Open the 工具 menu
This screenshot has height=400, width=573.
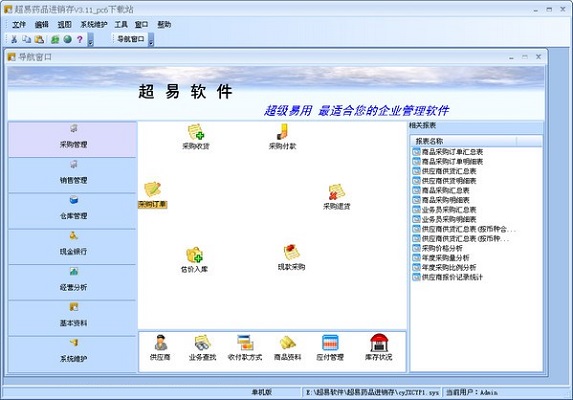tap(121, 24)
